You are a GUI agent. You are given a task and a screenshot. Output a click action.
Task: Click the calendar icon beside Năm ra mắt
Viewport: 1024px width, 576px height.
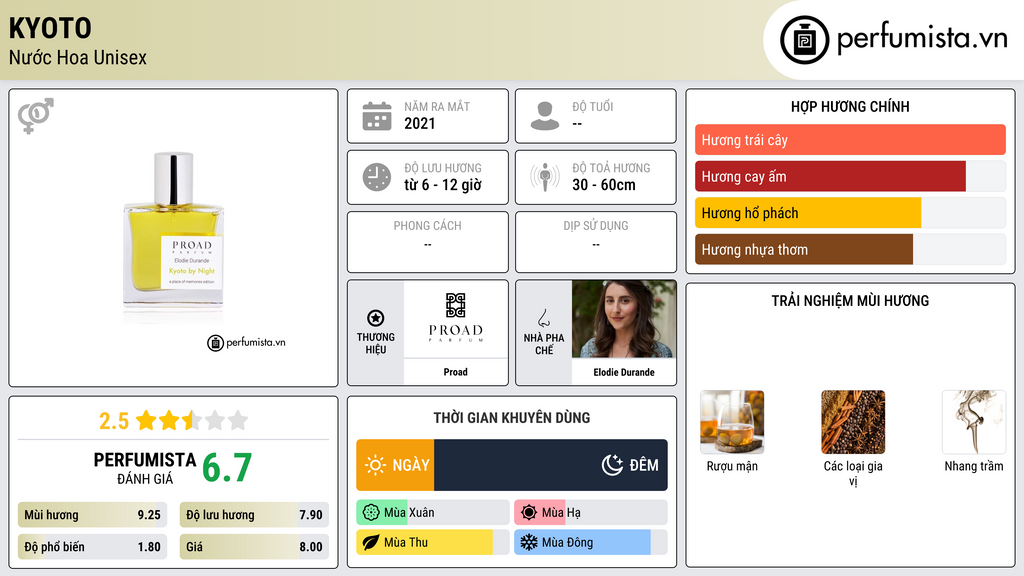pos(377,116)
